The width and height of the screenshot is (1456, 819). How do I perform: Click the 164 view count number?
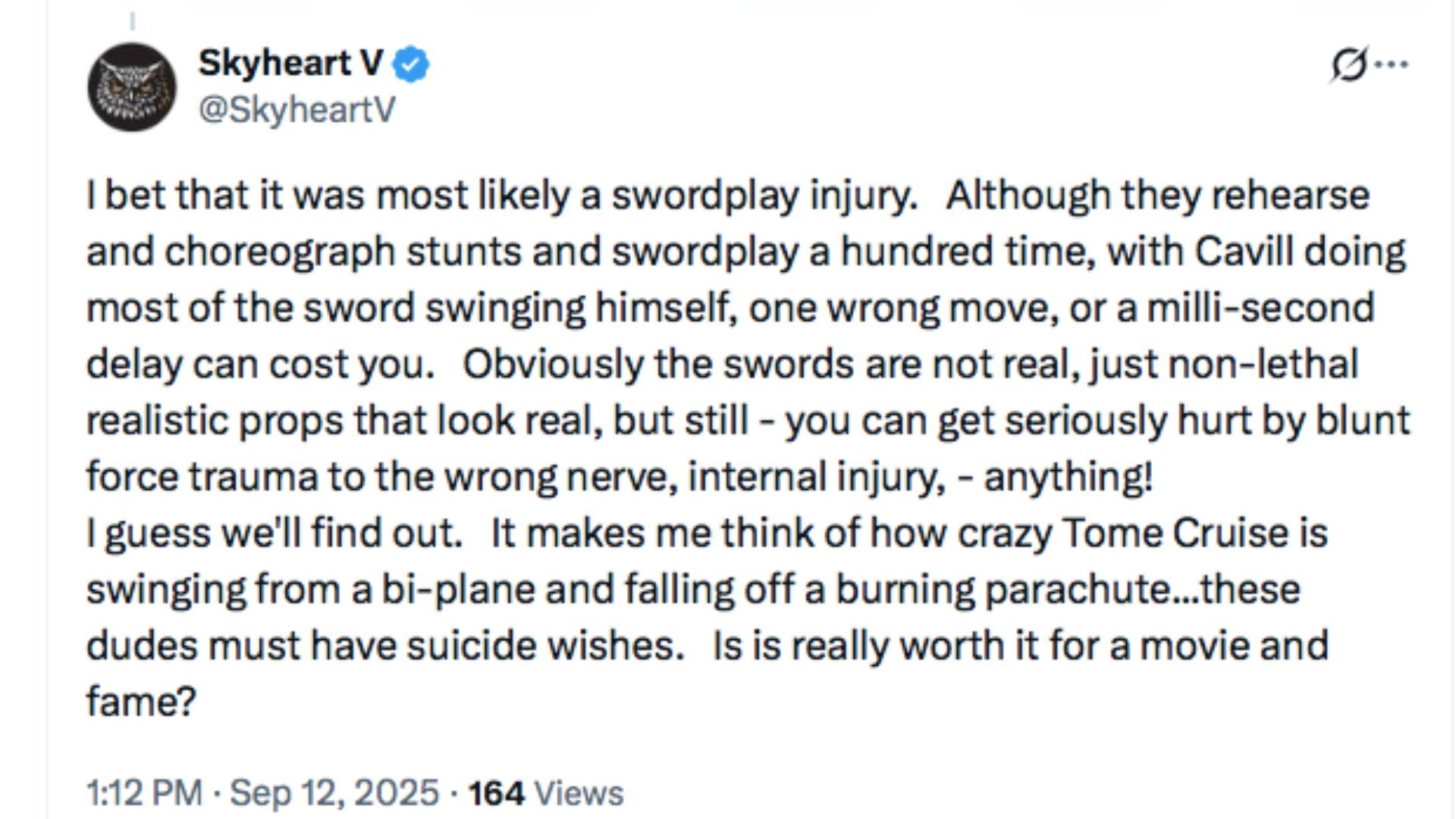496,793
